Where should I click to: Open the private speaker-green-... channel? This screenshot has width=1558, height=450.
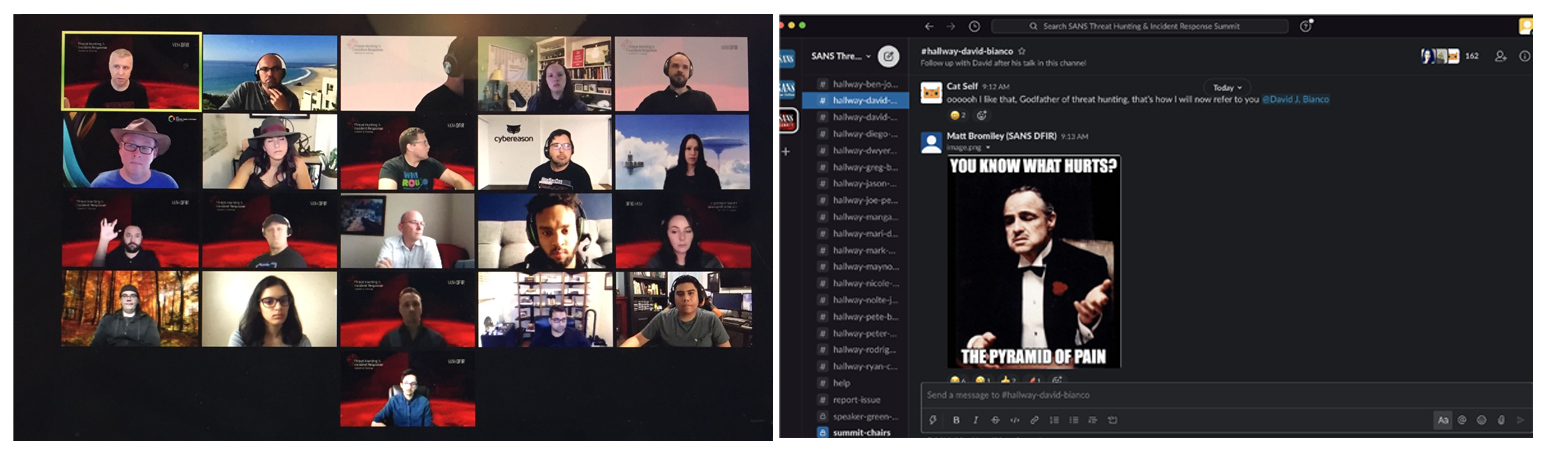[x=858, y=416]
